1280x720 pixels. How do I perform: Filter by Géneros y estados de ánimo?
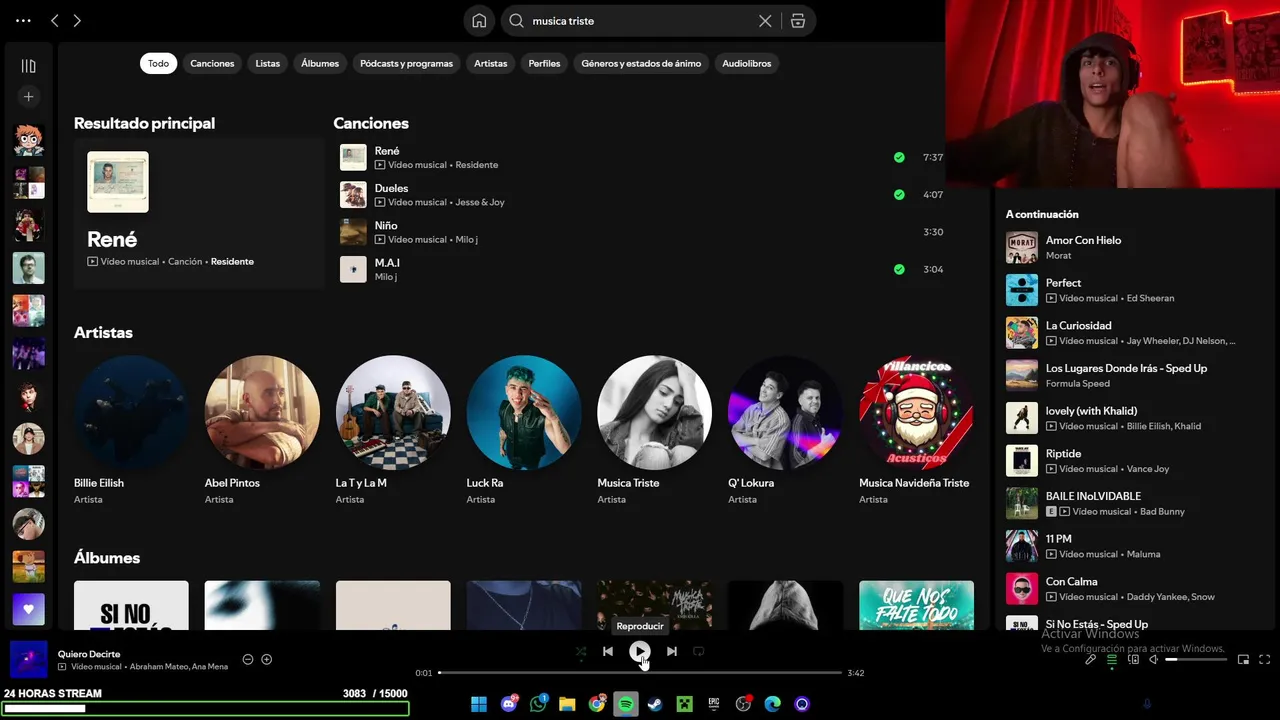pyautogui.click(x=641, y=63)
